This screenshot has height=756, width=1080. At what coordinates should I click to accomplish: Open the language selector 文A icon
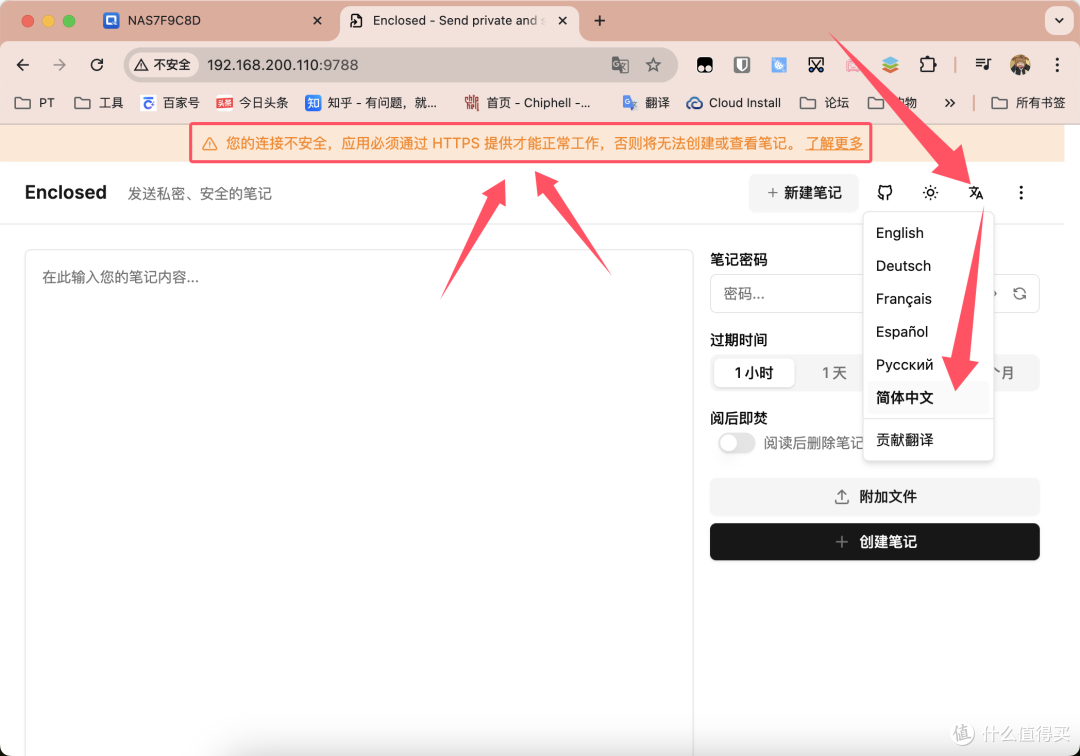coord(976,192)
